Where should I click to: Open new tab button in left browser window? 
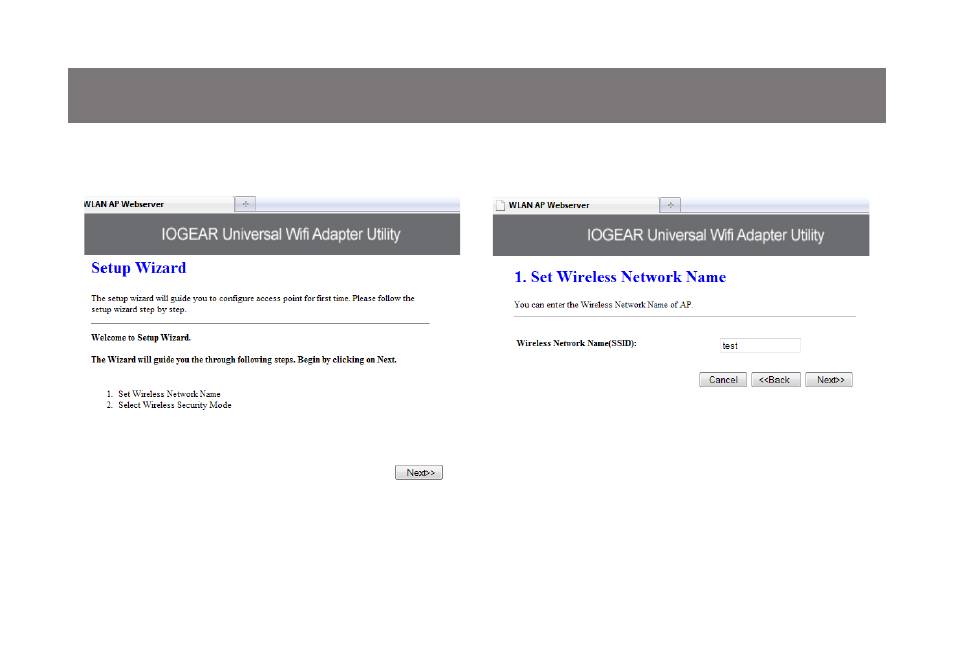(x=245, y=204)
